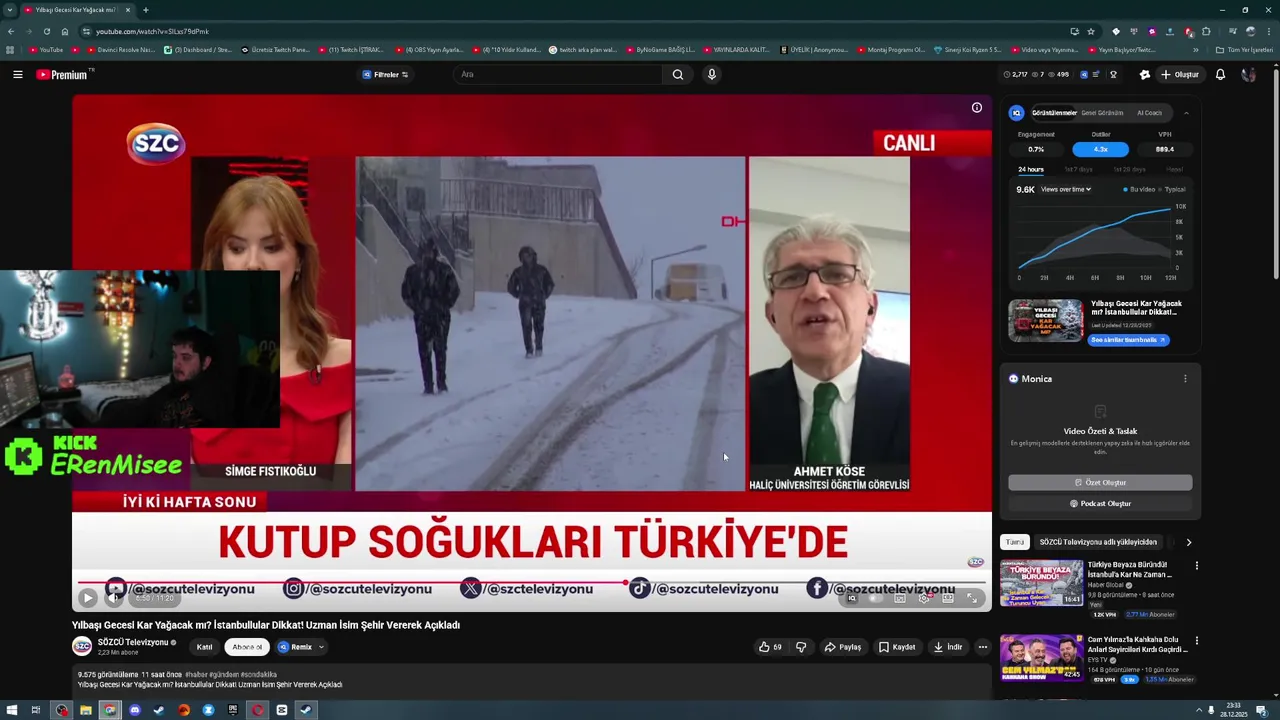Show hidden system tray icons
Image resolution: width=1280 pixels, height=720 pixels.
[1199, 710]
